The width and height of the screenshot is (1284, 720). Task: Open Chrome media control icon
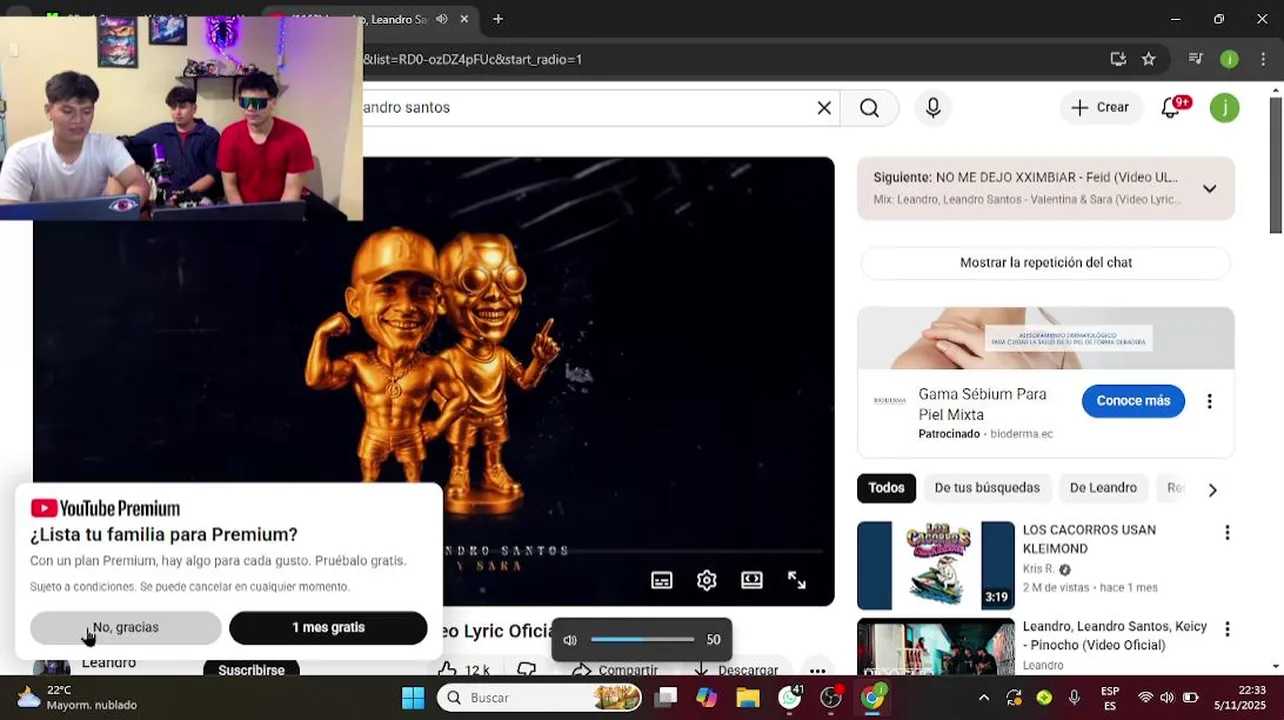(x=1195, y=59)
